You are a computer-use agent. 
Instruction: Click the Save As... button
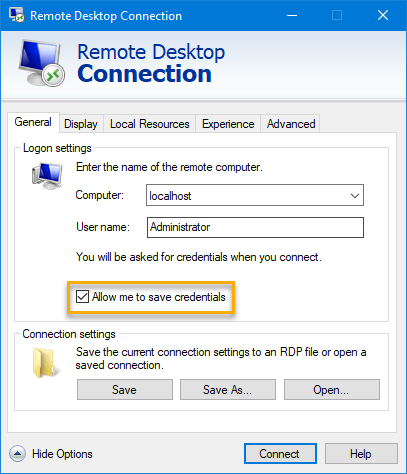click(228, 389)
